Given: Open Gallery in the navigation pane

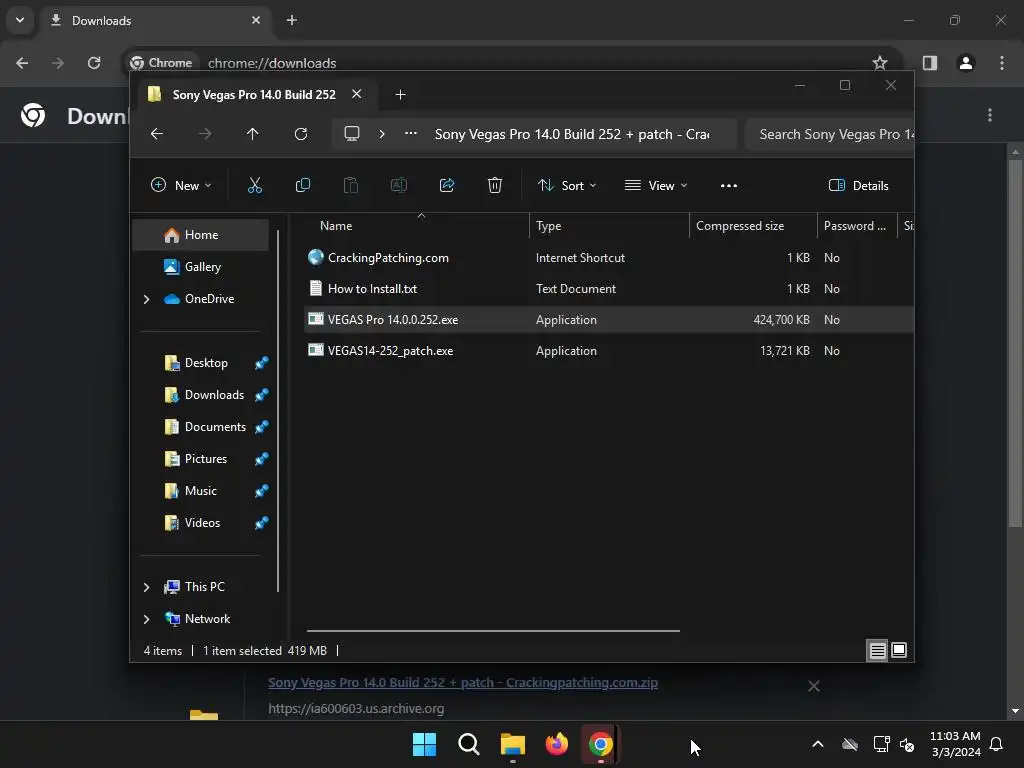Looking at the screenshot, I should (x=200, y=267).
